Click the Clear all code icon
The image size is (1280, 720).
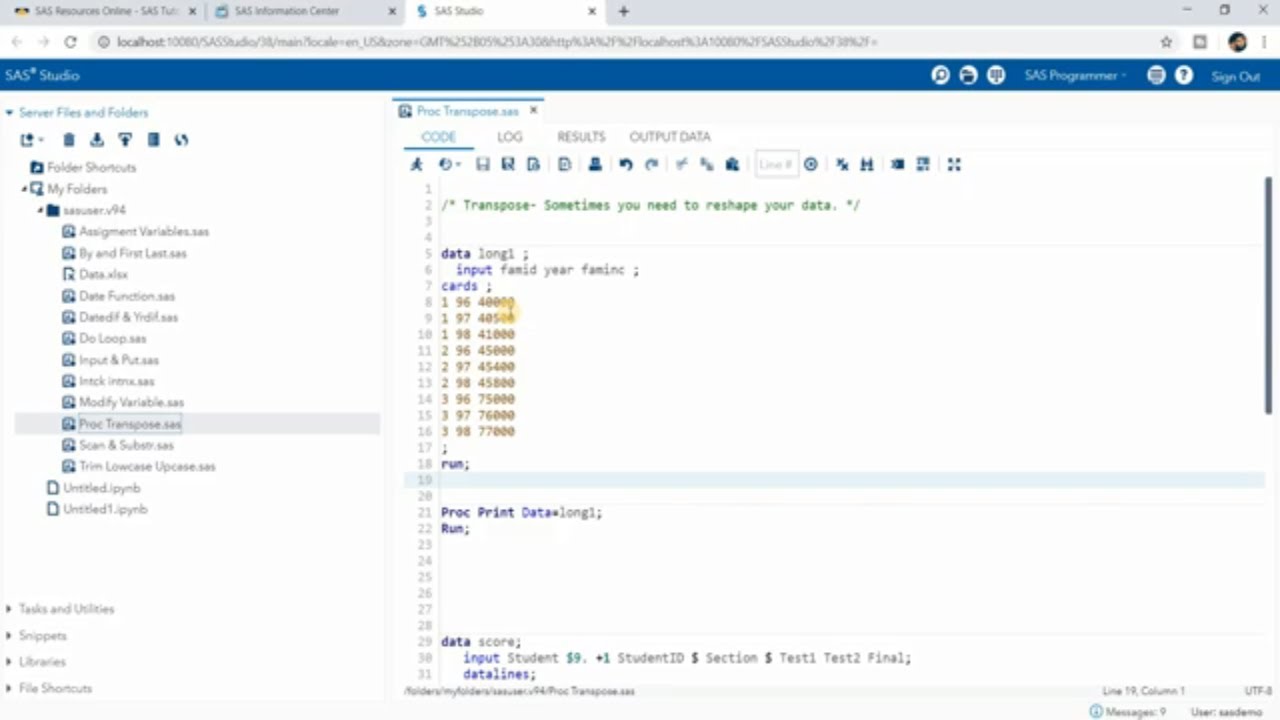(x=842, y=164)
